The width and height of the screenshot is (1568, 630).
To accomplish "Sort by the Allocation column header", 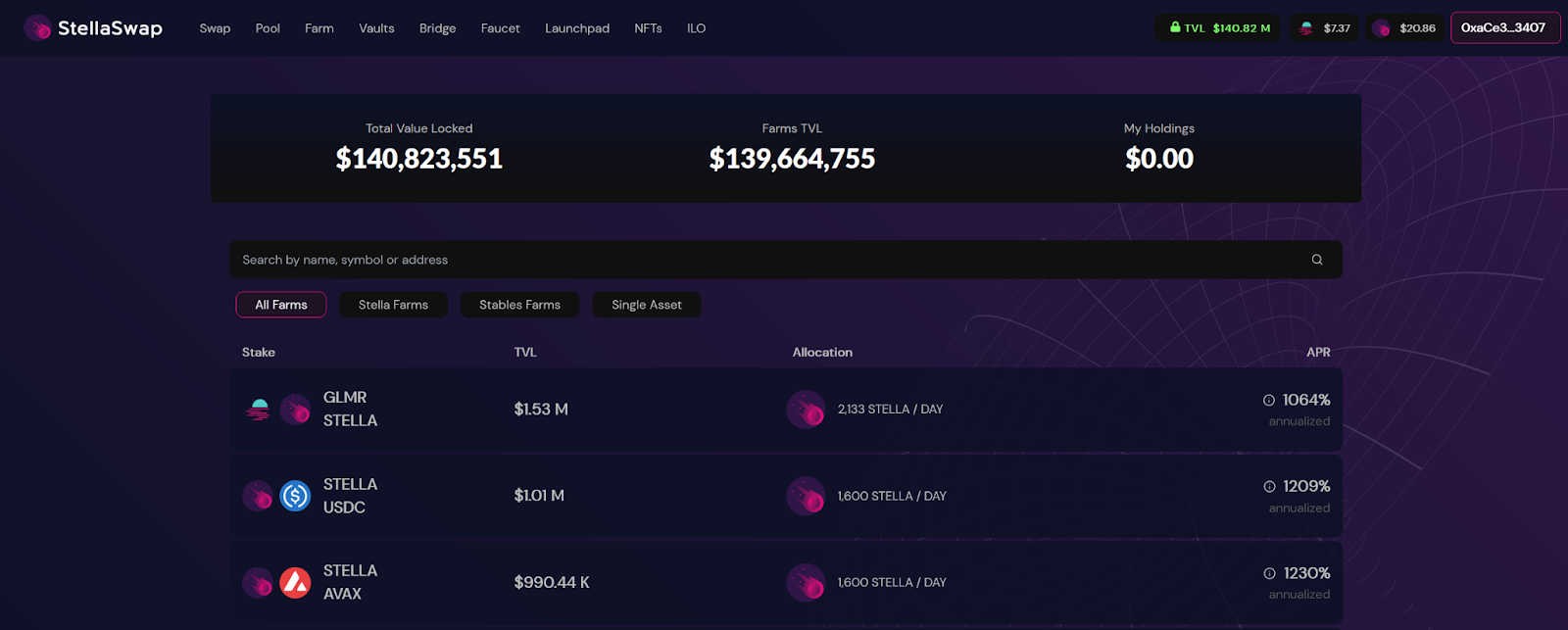I will pos(822,352).
